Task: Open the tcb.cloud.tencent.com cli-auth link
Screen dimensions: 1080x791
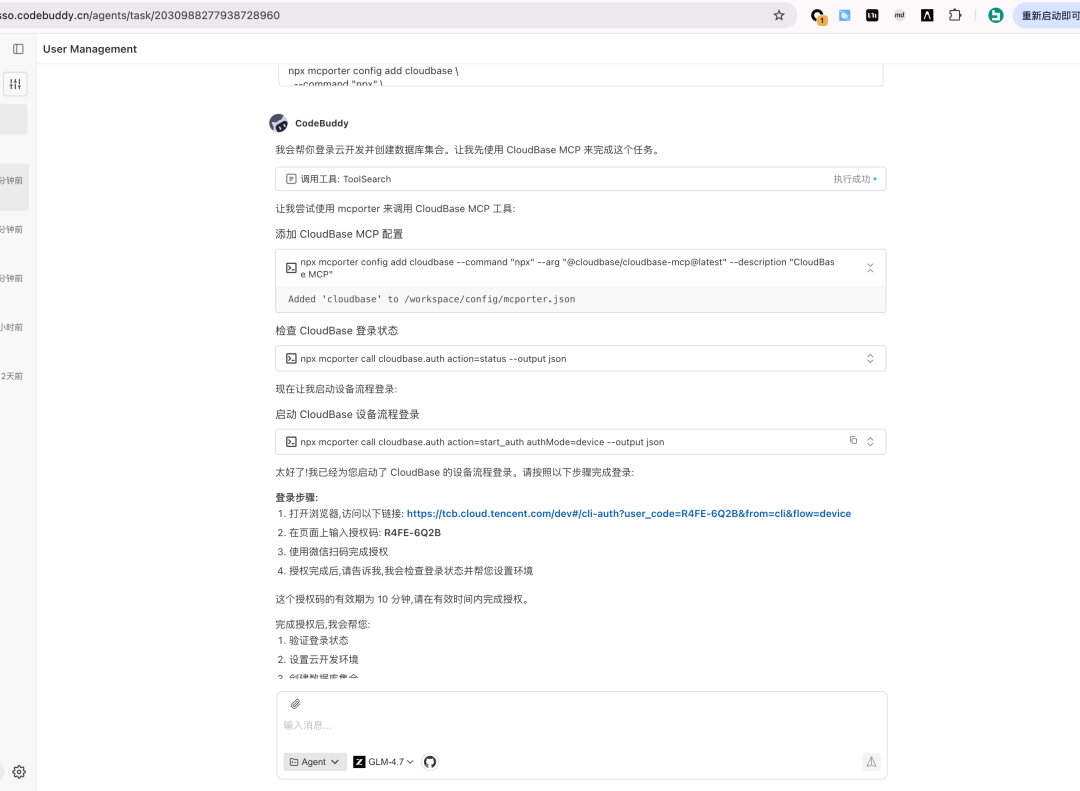Action: click(629, 513)
